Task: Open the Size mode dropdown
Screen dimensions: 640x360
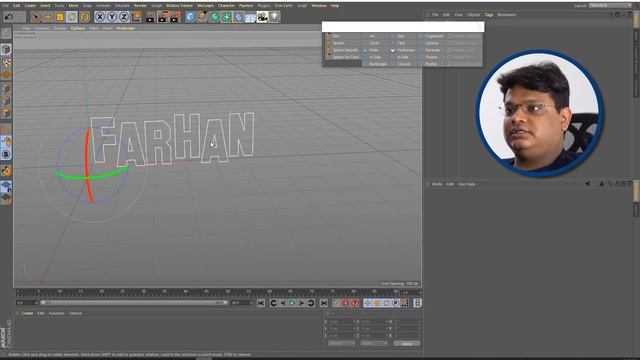Action: coord(373,344)
